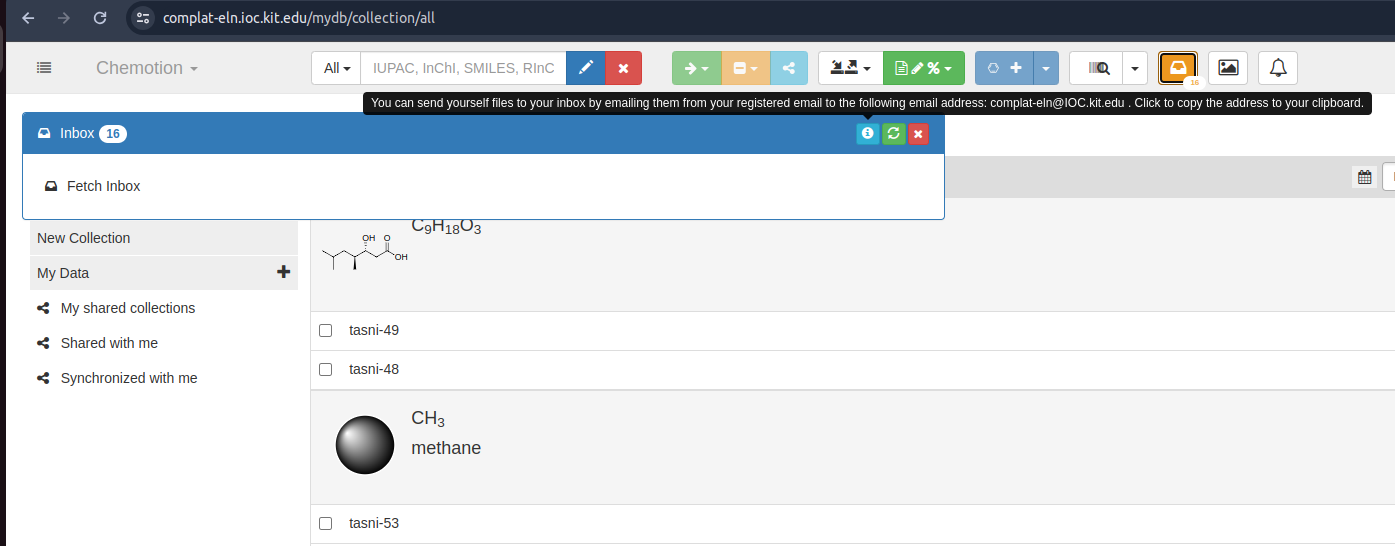This screenshot has height=546, width=1395.
Task: Close the Inbox panel with red X
Action: coord(918,134)
